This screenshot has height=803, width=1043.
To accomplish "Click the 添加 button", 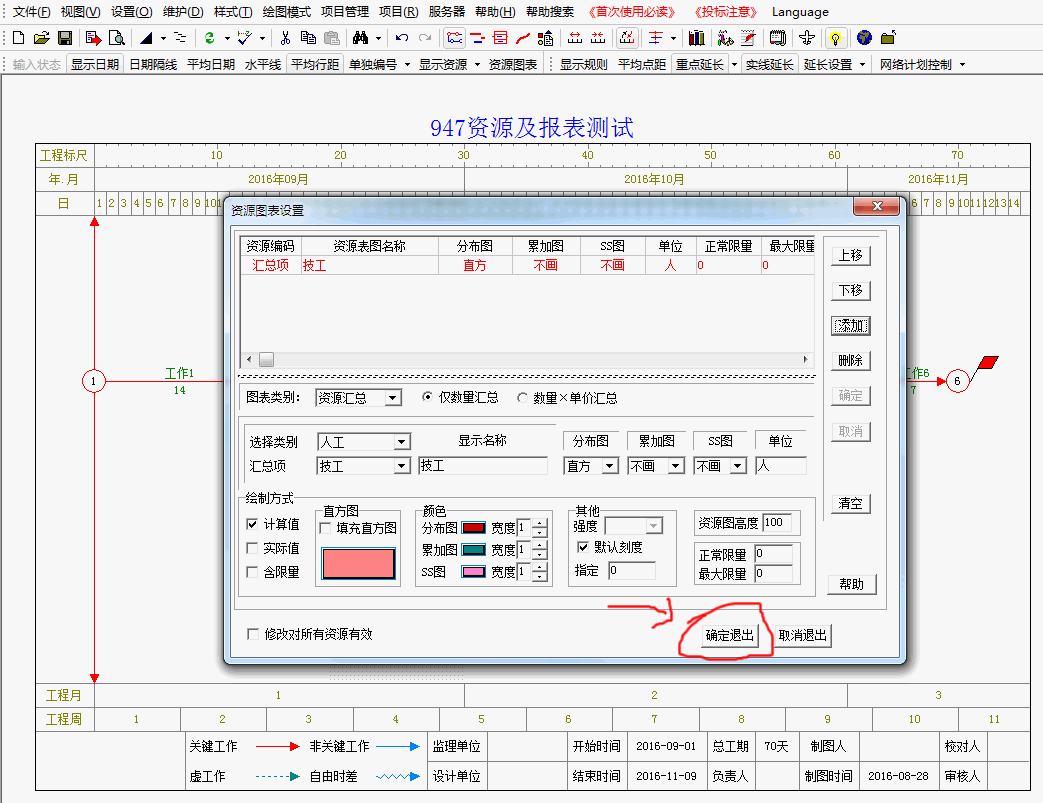I will coord(850,326).
